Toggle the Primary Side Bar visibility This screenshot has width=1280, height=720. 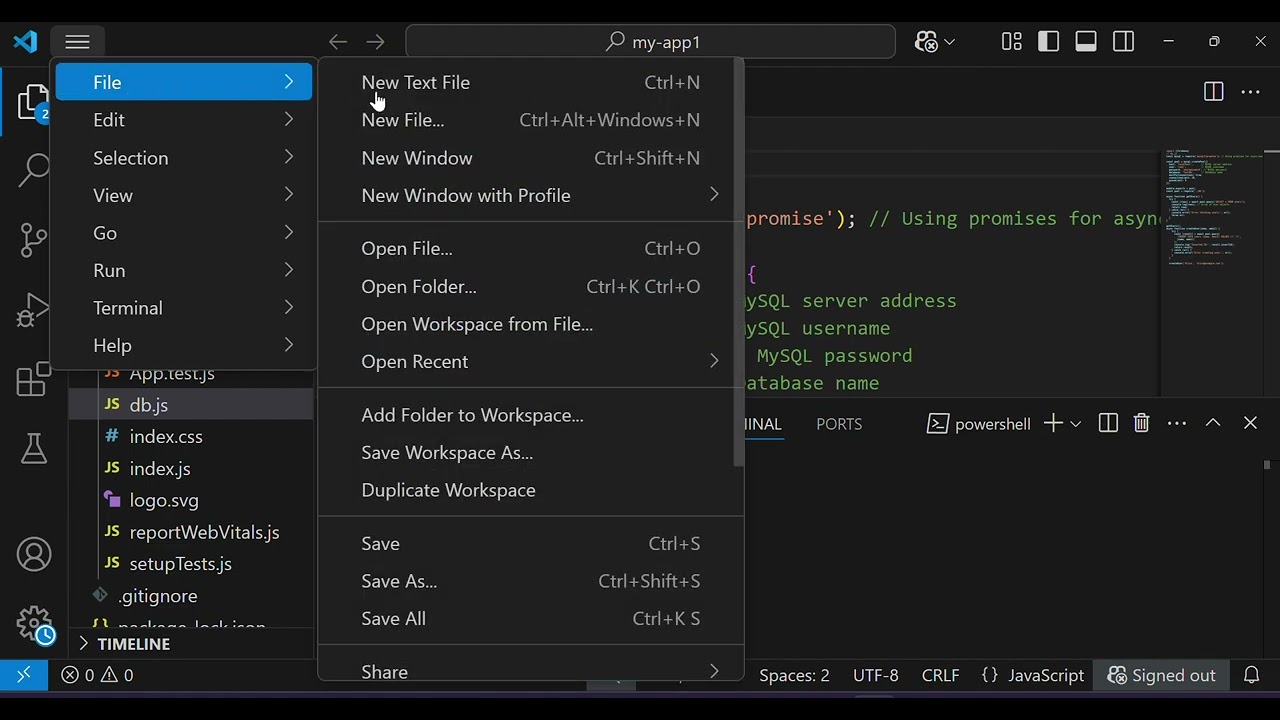coord(1049,42)
